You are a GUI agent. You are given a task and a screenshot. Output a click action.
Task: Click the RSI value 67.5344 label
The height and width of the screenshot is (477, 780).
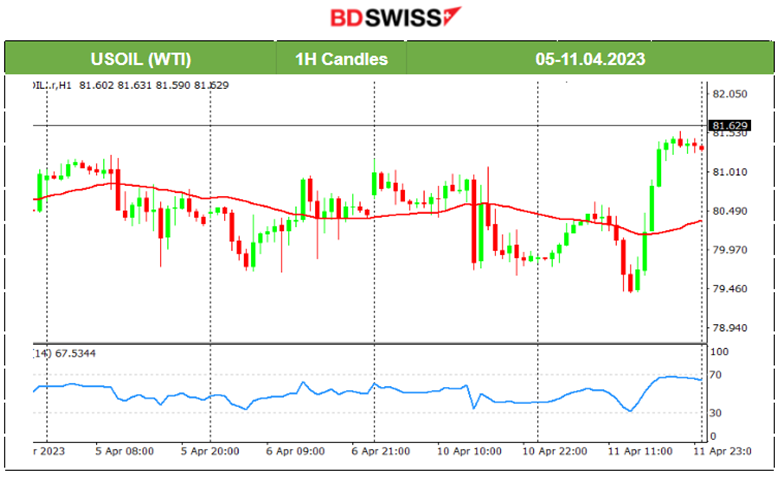click(75, 354)
